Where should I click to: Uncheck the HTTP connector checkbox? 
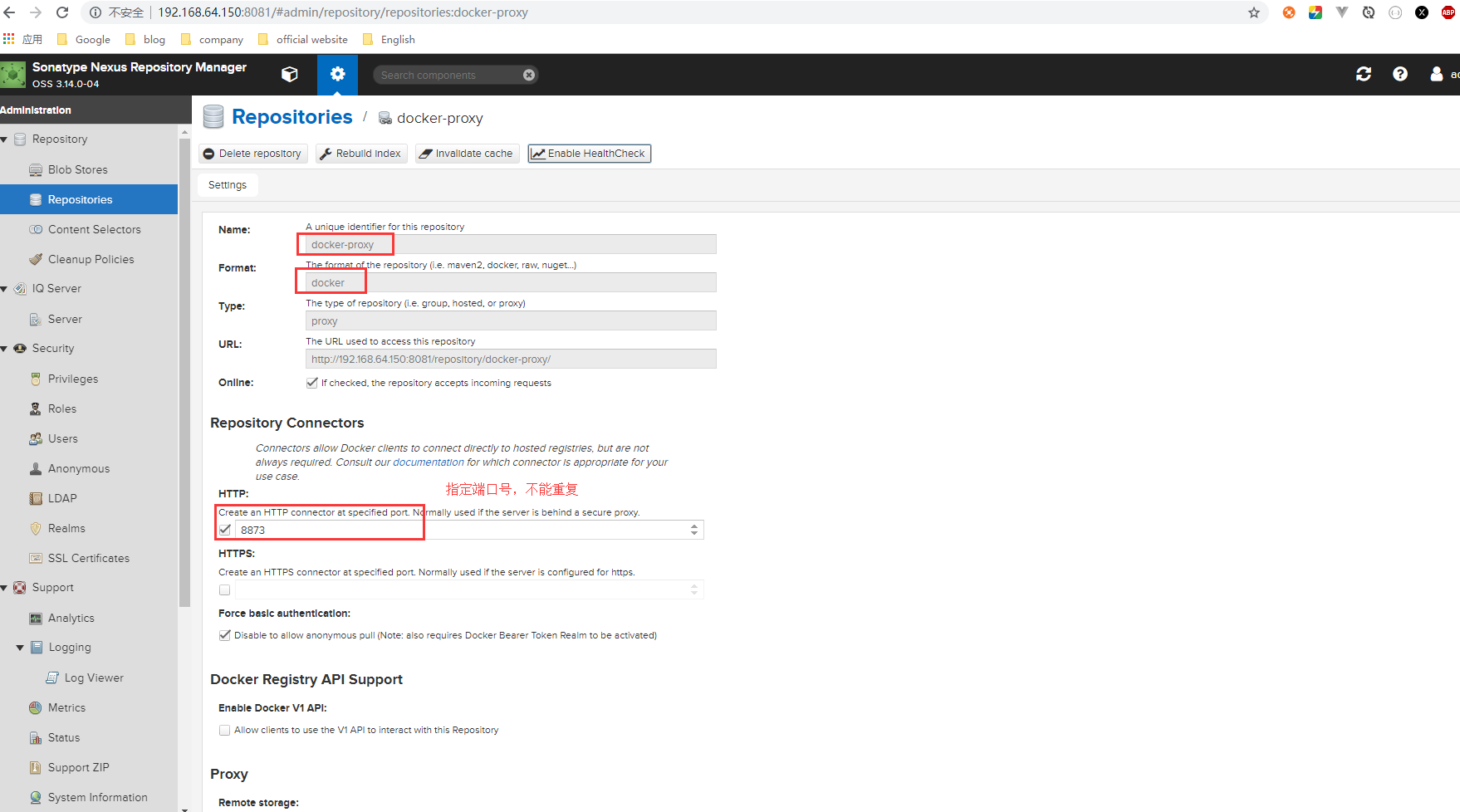pyautogui.click(x=225, y=530)
